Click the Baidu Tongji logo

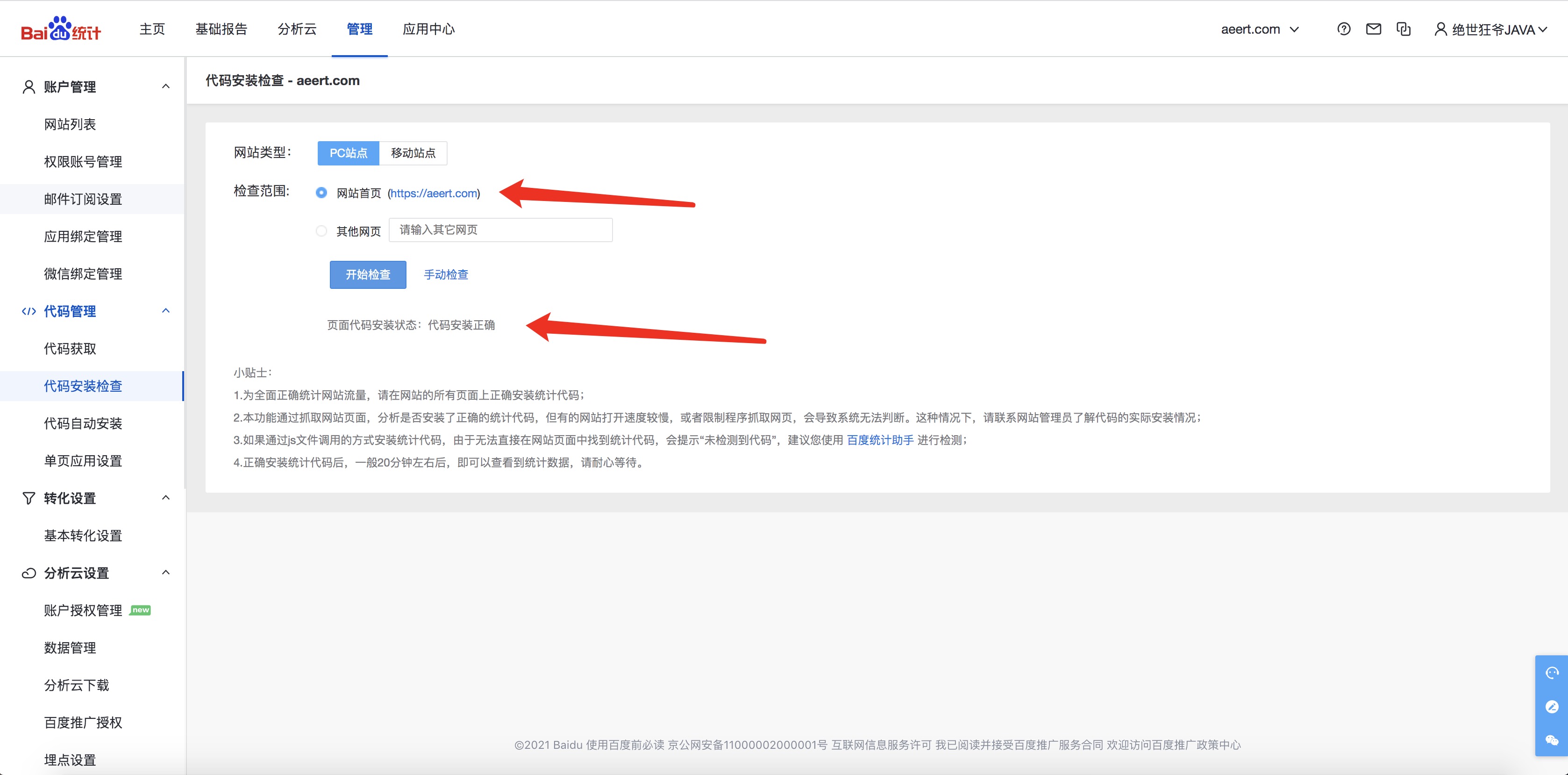(61, 29)
